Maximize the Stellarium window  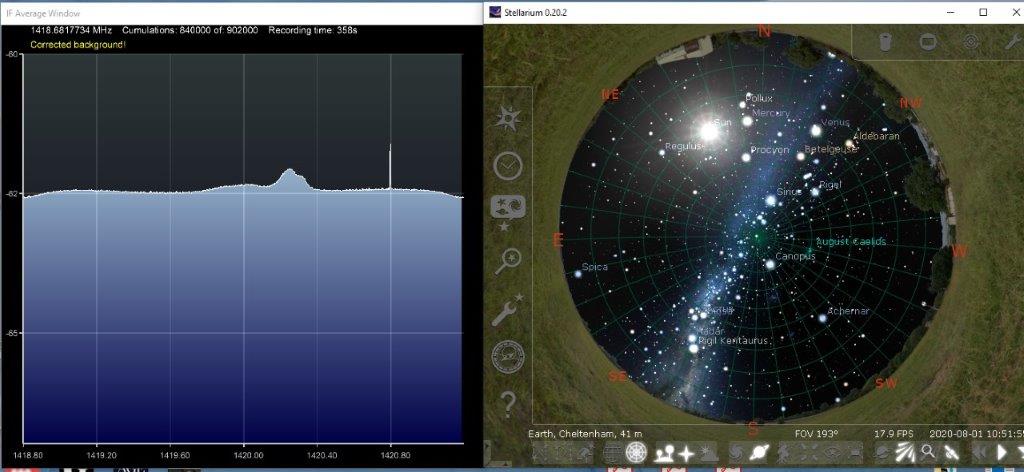tap(983, 12)
